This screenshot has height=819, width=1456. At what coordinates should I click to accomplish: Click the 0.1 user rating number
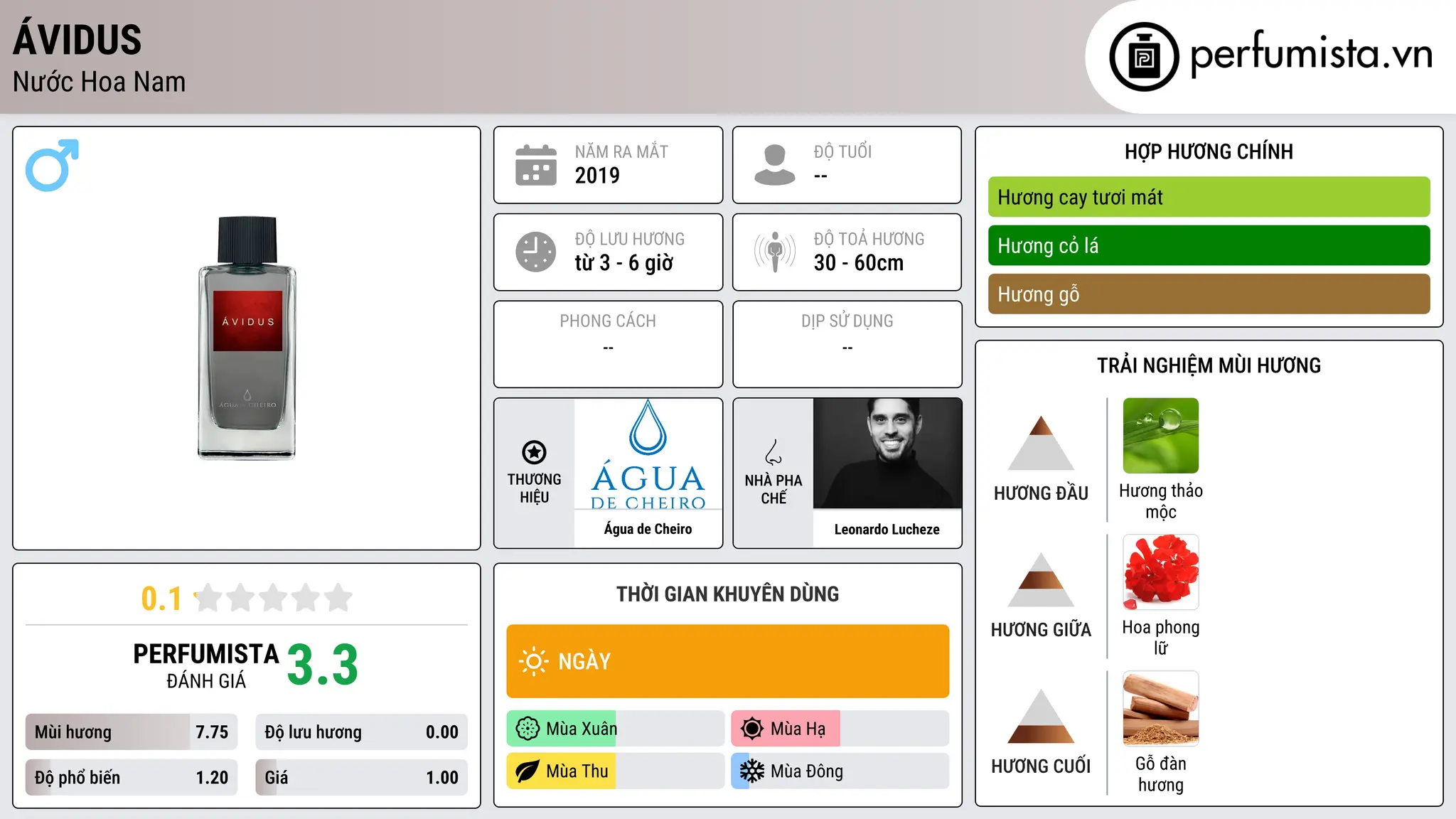click(161, 599)
